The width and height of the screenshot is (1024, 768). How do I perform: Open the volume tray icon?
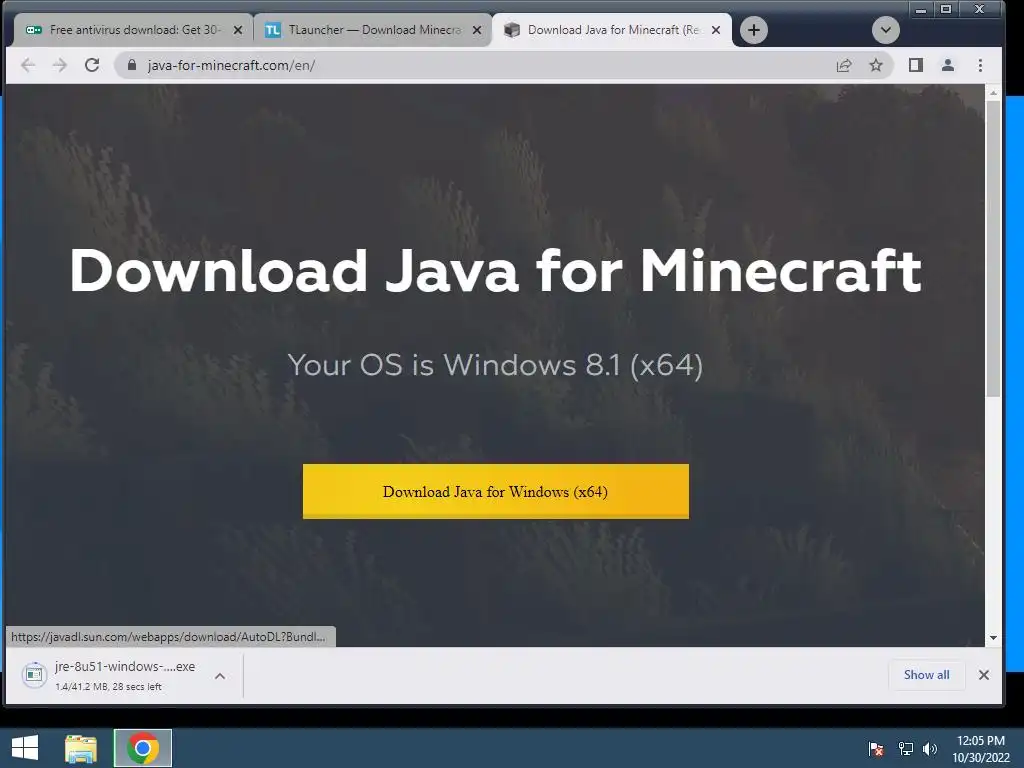[x=929, y=748]
